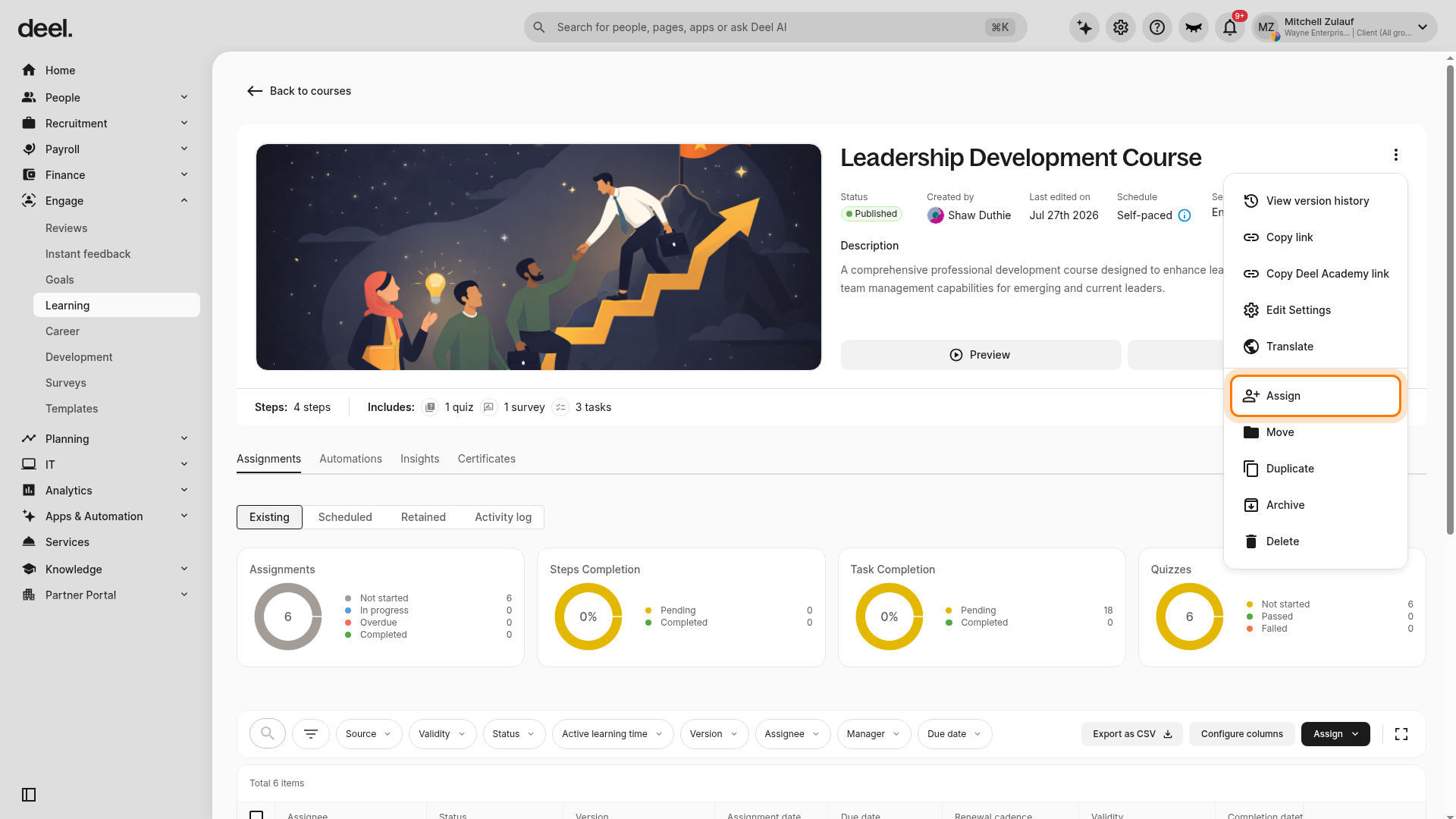Click the Knowledge graduation cap icon
The height and width of the screenshot is (819, 1456).
point(29,569)
